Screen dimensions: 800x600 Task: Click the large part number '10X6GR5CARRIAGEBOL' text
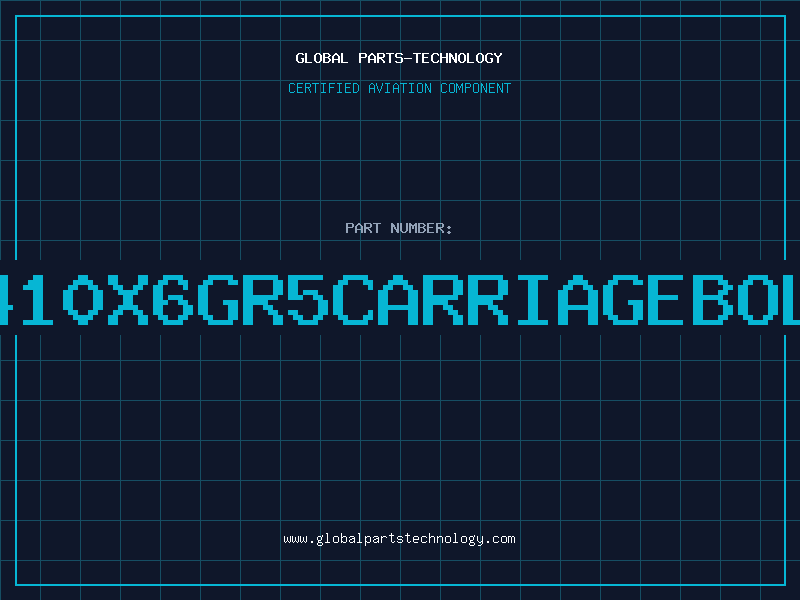click(x=400, y=299)
